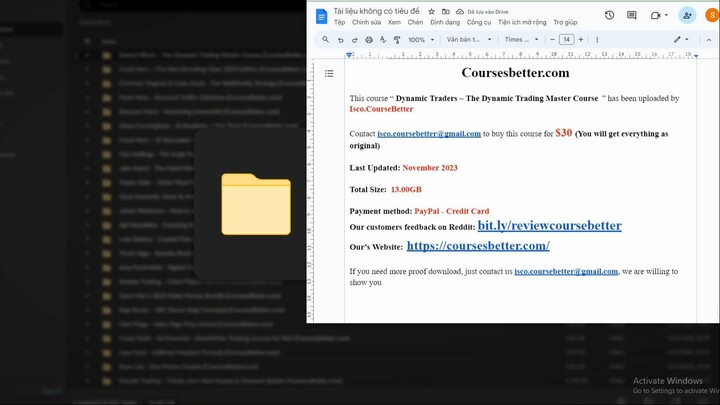The height and width of the screenshot is (405, 720).
Task: Star the document title
Action: [431, 11]
